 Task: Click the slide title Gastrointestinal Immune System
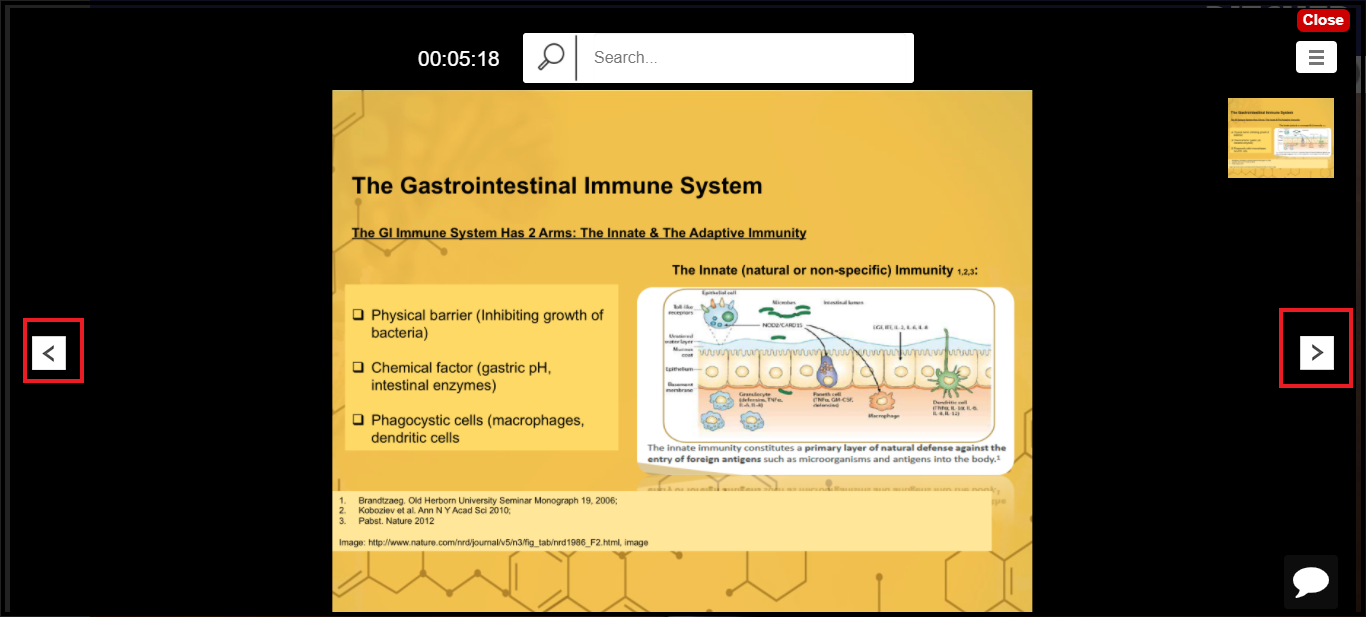coord(556,186)
